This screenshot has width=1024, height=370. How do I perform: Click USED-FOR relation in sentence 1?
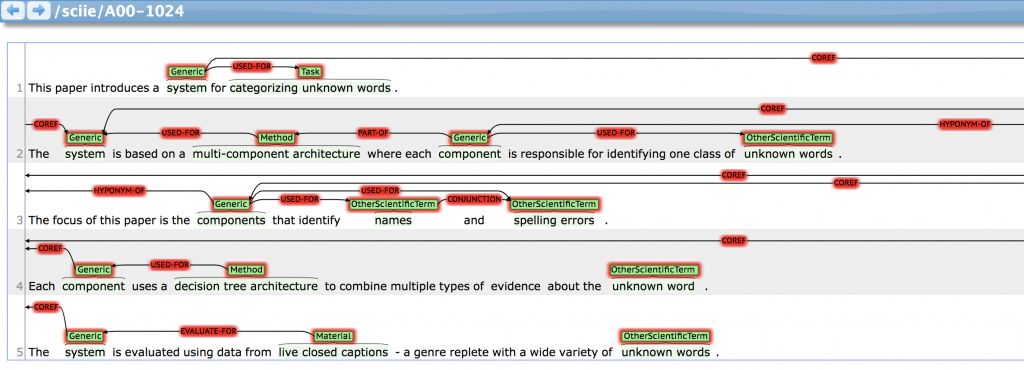[x=252, y=67]
